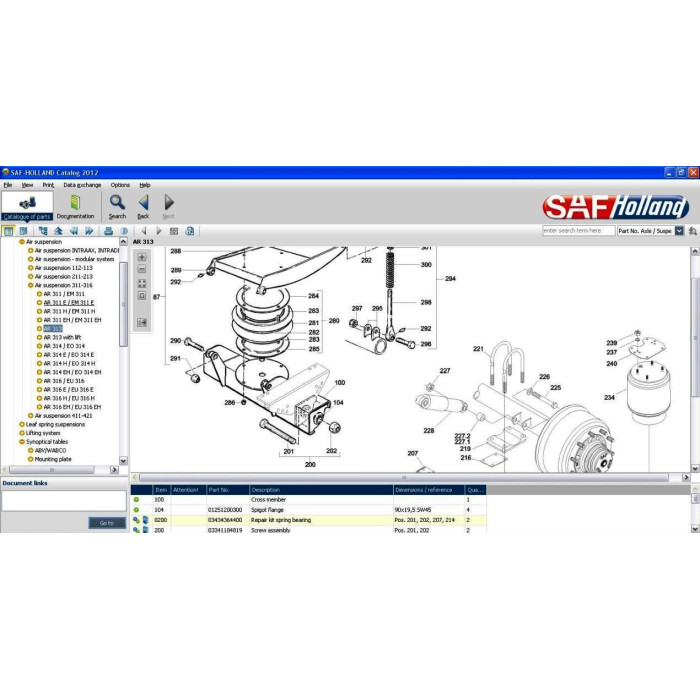Click the blue double-right arrows icon

89,231
